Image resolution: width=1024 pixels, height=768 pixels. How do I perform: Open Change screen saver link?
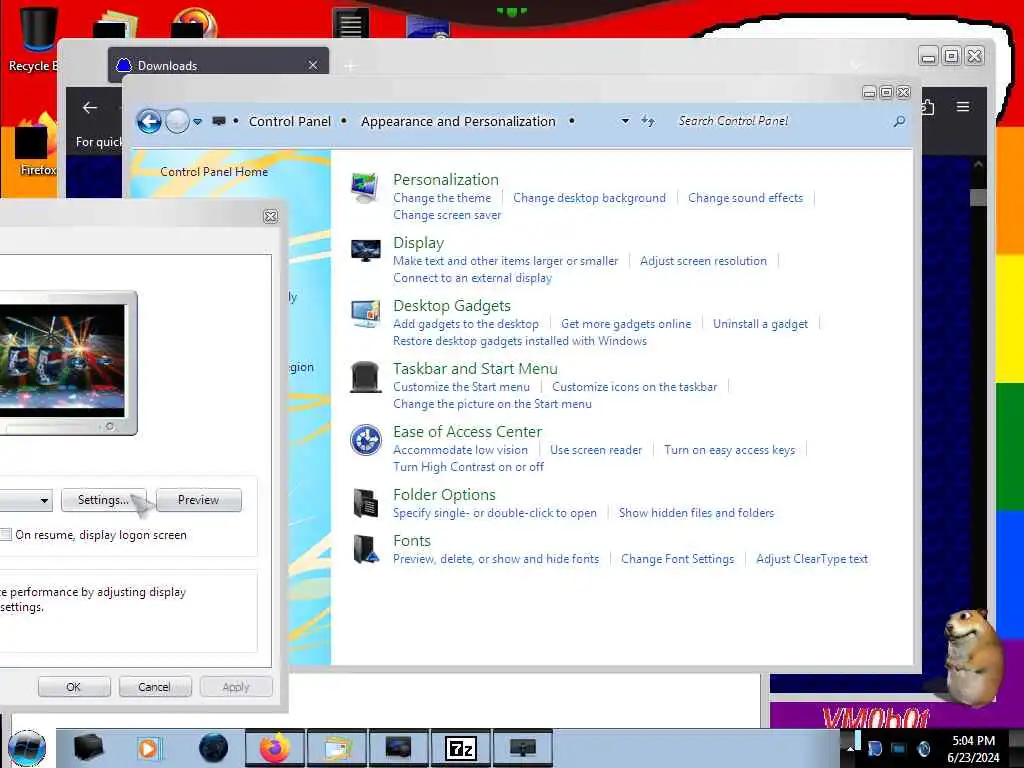point(447,215)
